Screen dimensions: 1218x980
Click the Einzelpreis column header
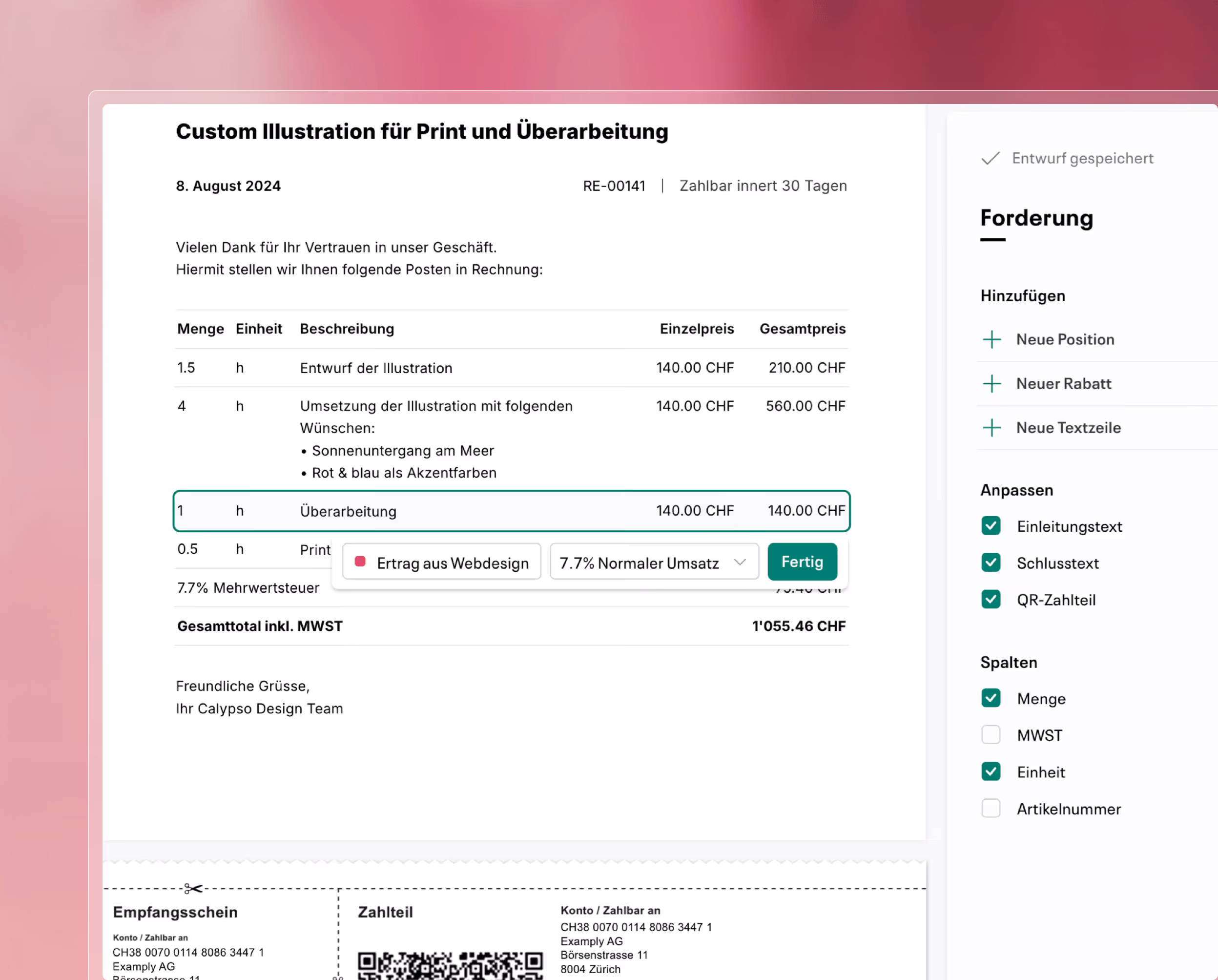click(x=697, y=329)
